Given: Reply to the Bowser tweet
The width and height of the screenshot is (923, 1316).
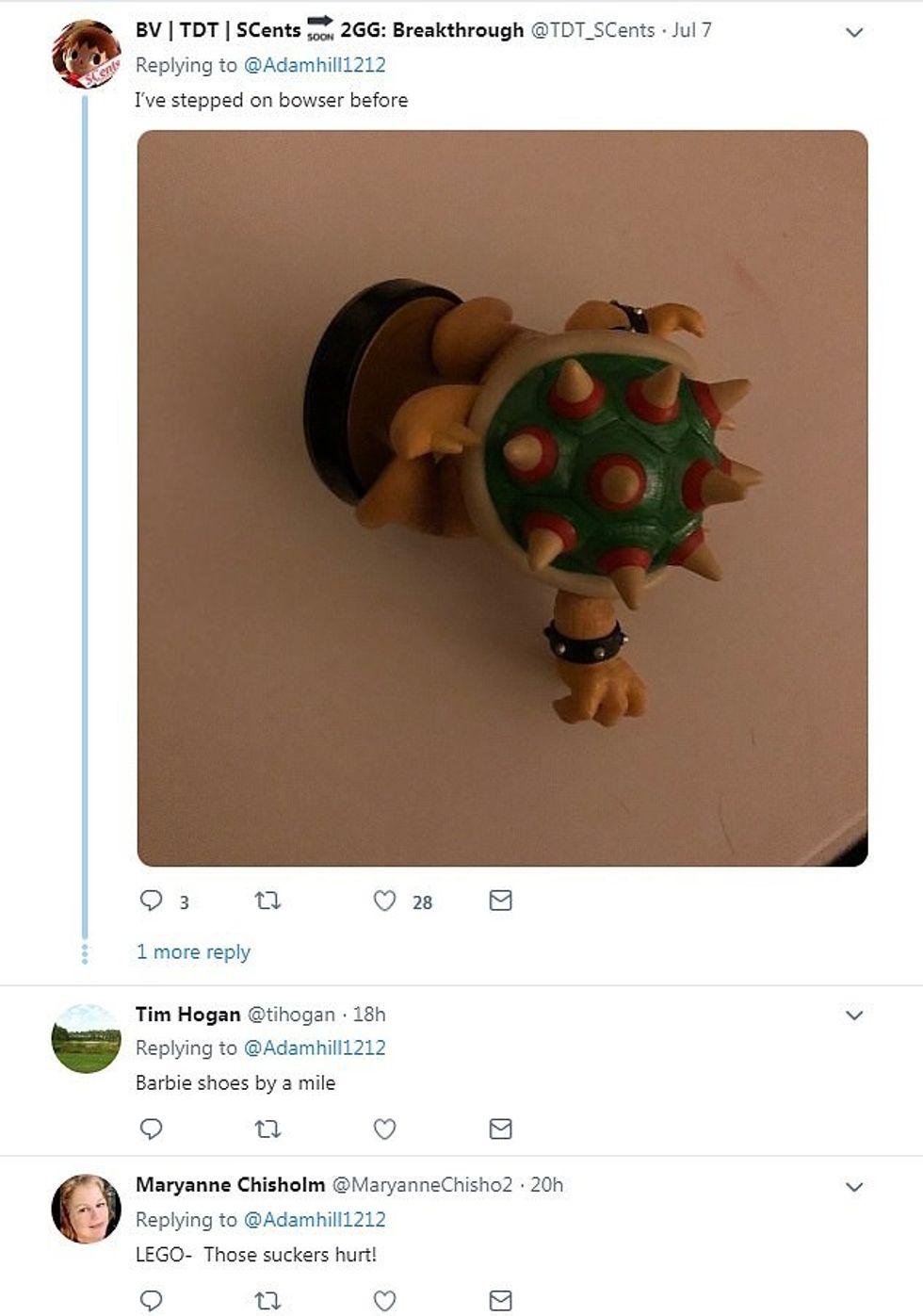Looking at the screenshot, I should [x=151, y=901].
